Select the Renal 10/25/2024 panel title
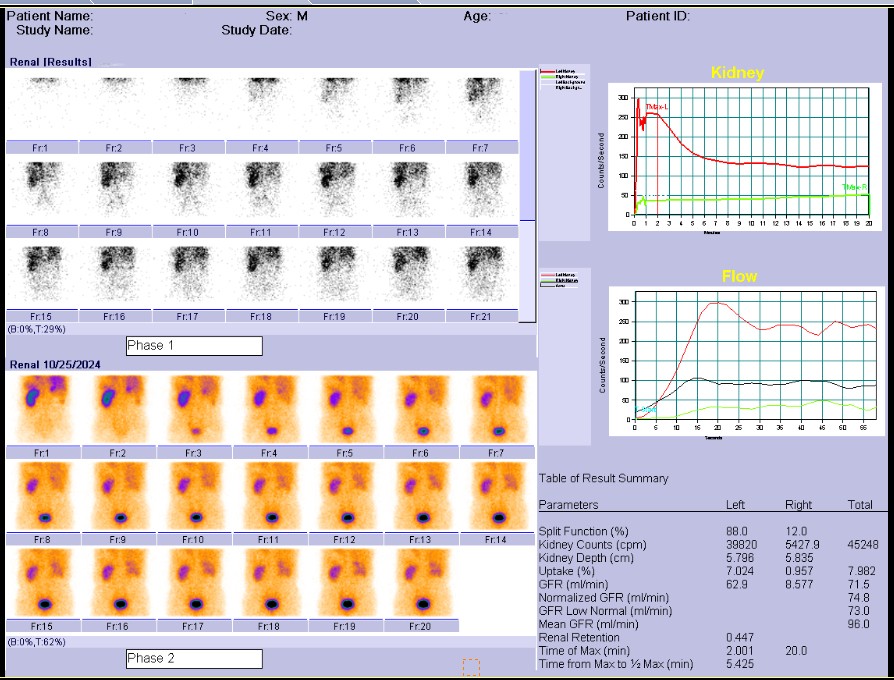894x680 pixels. 56,364
